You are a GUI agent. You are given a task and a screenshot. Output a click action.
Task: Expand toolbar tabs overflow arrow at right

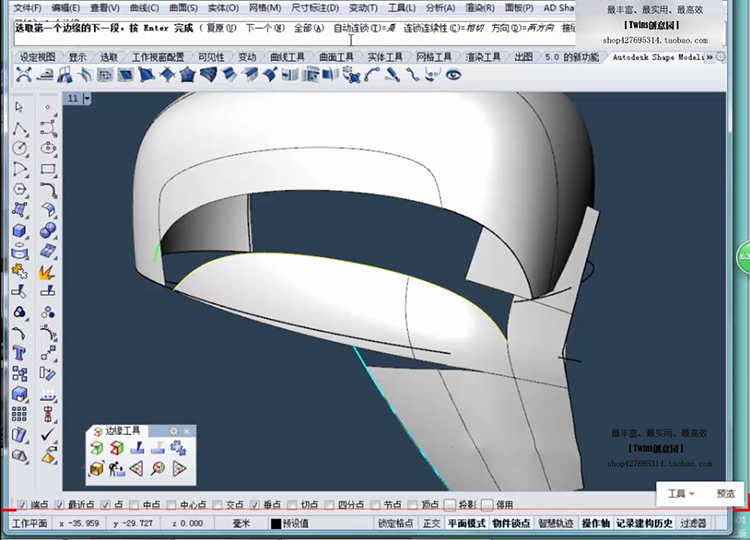point(710,58)
